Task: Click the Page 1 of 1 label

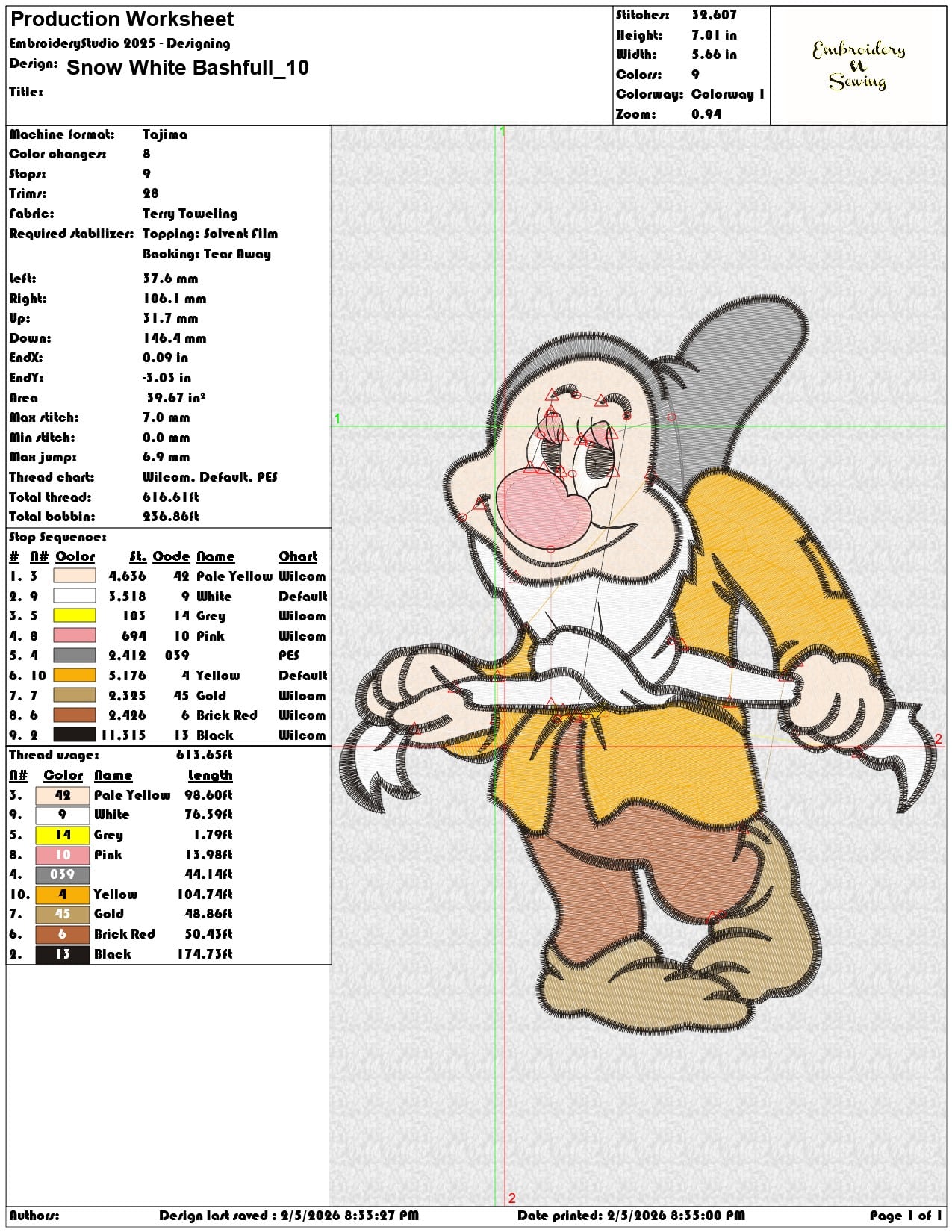Action: point(906,1216)
